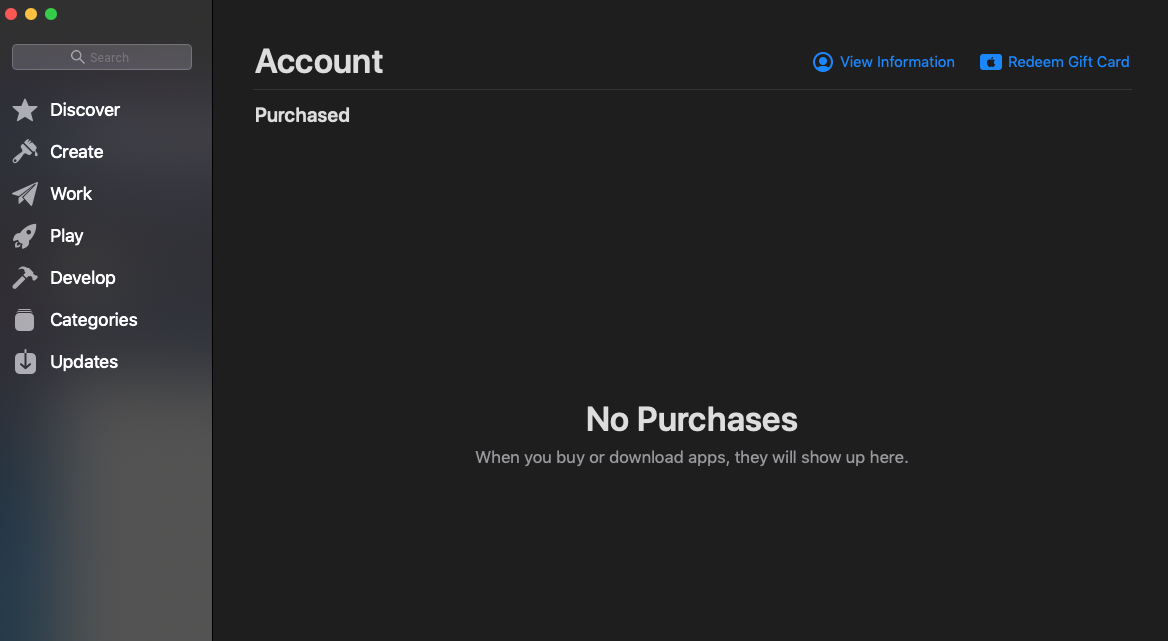Screen dimensions: 1168x641
Task: Click the magnifying glass in Search
Action: 77,57
